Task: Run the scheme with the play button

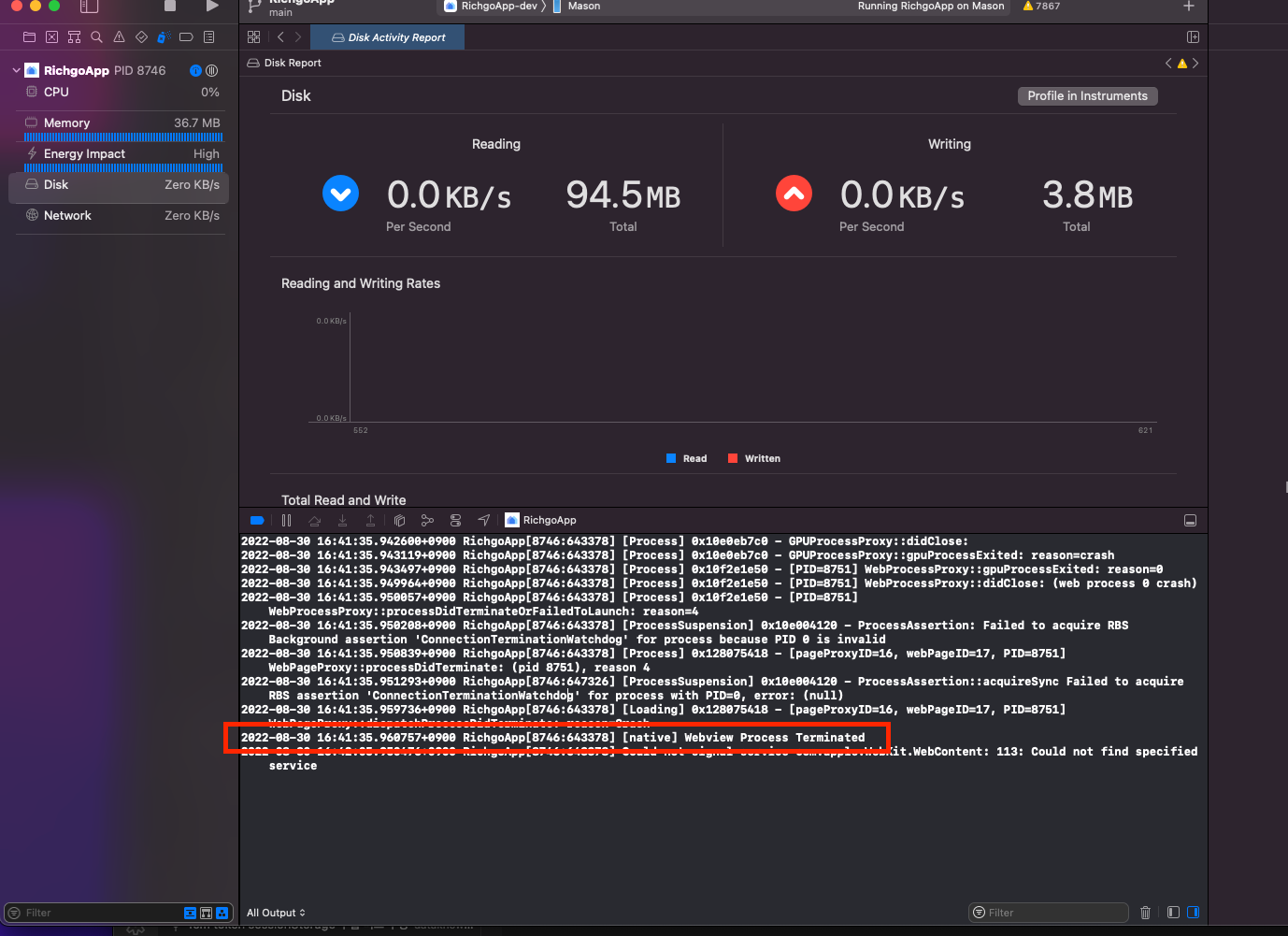Action: point(212,6)
